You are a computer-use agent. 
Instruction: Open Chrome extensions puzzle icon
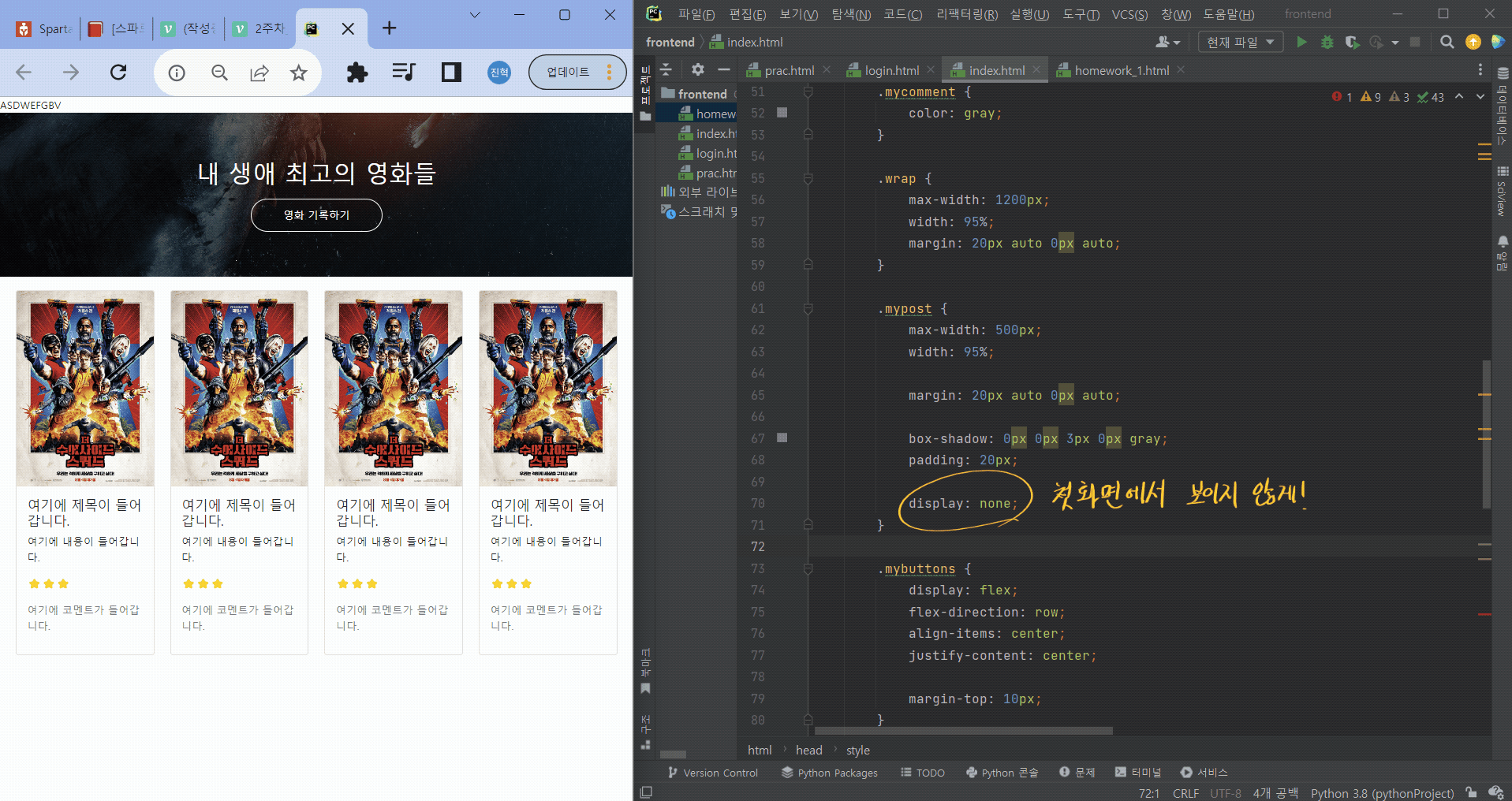point(357,73)
